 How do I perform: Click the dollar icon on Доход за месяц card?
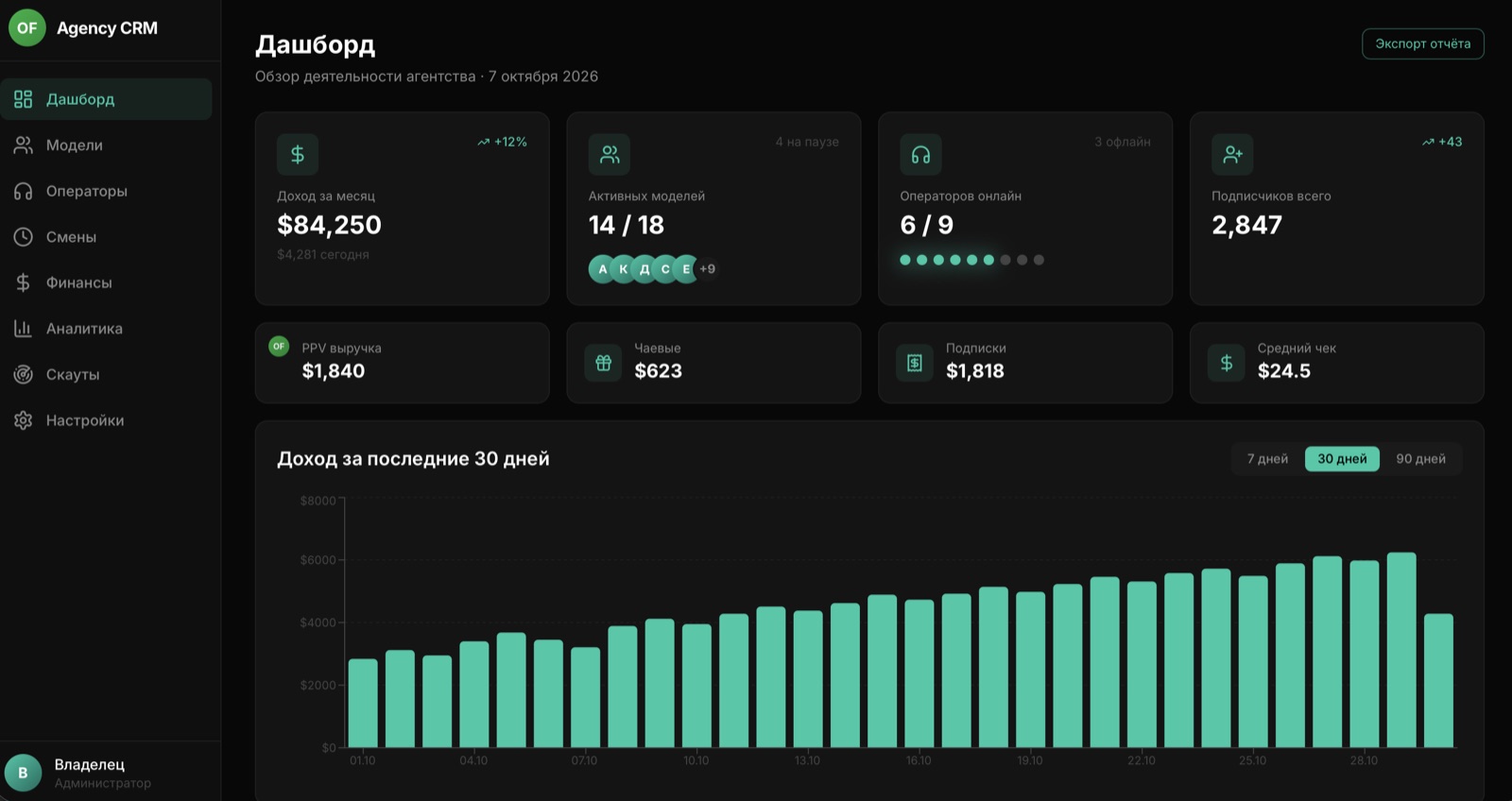point(298,154)
